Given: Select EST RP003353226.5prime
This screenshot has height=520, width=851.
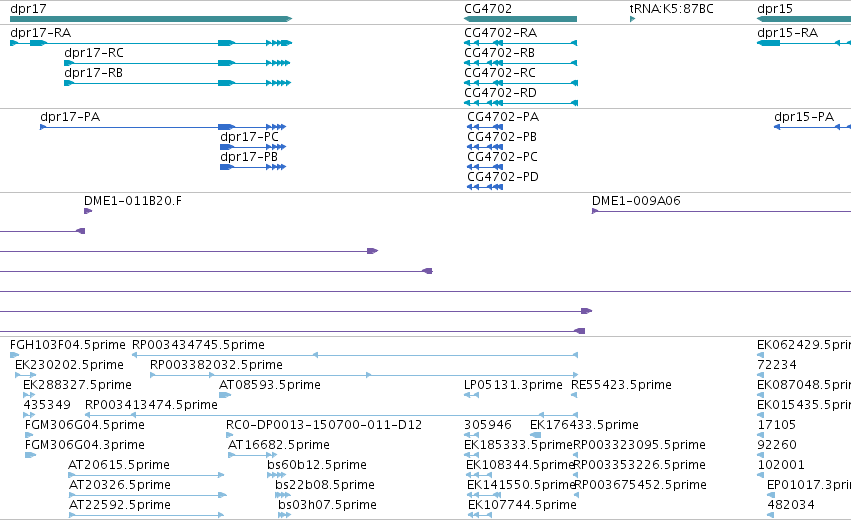Looking at the screenshot, I should [576, 475].
